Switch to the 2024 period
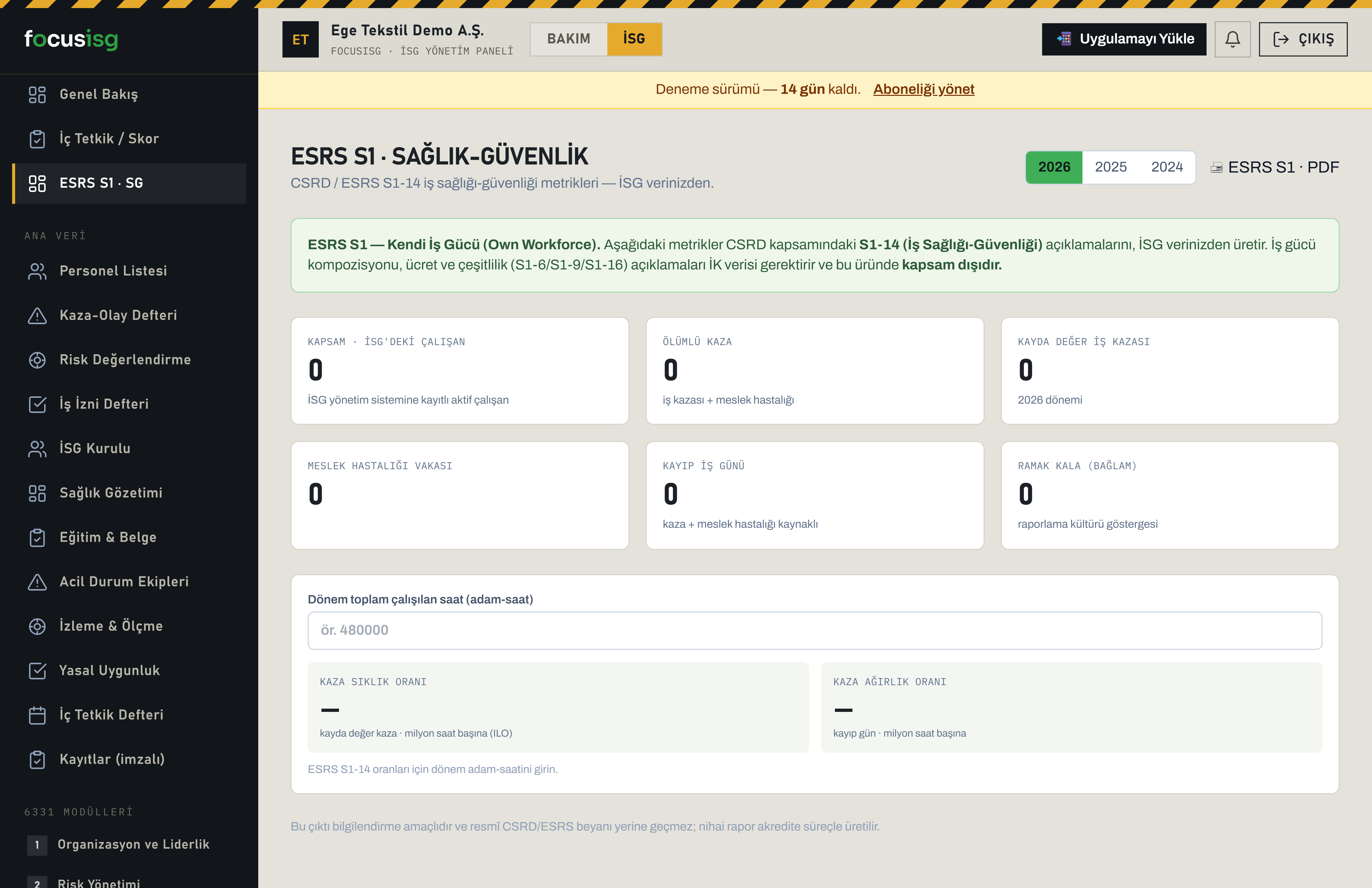Image resolution: width=1372 pixels, height=888 pixels. 1167,167
